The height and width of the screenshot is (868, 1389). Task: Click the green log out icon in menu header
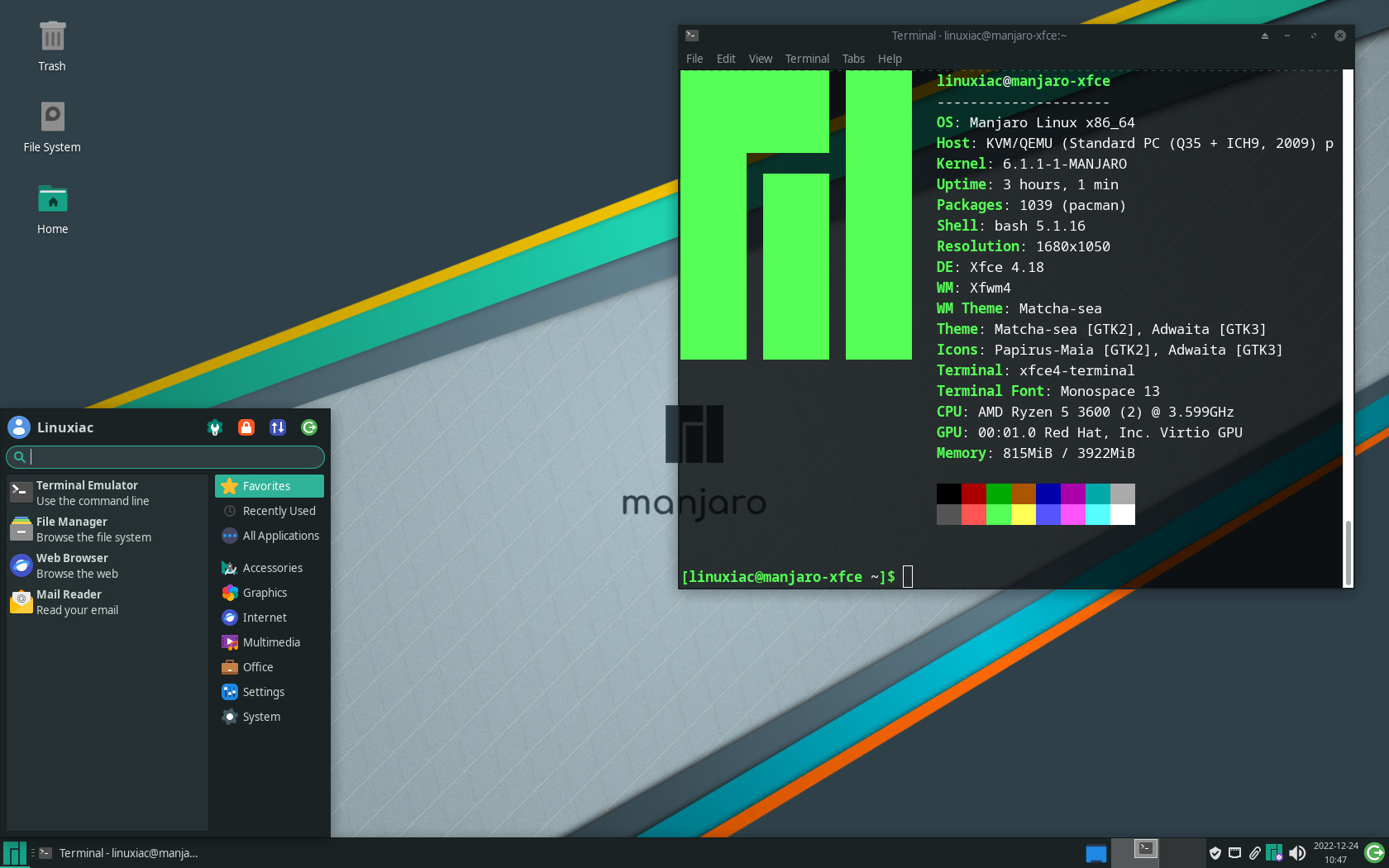309,427
